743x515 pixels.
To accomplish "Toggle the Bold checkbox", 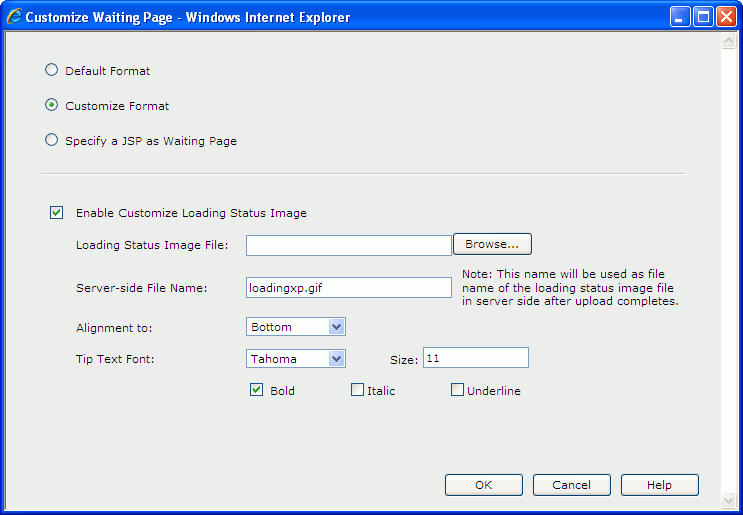I will (256, 390).
